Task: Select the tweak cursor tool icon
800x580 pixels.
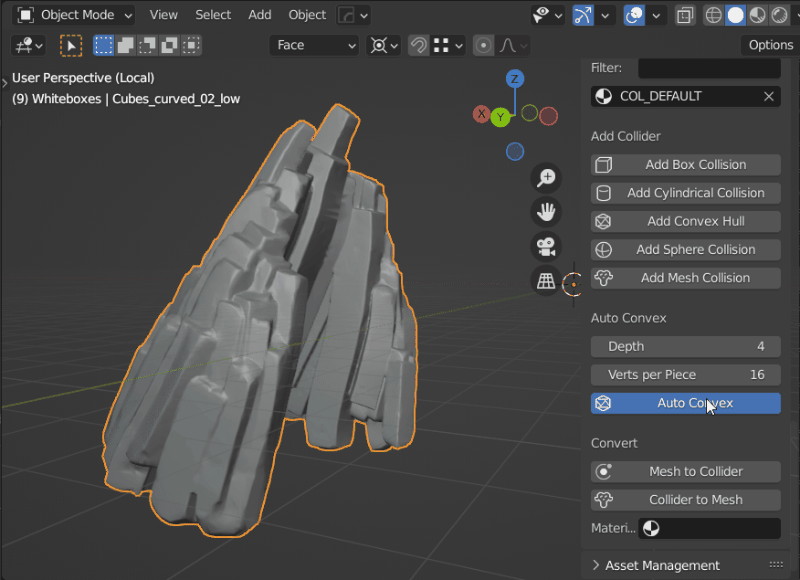Action: [71, 45]
